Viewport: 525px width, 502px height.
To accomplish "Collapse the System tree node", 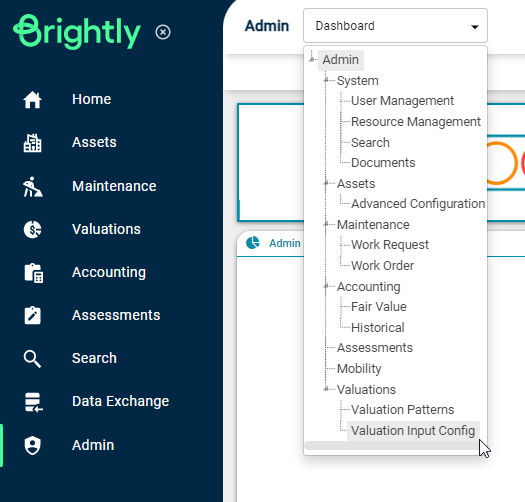I will (x=326, y=80).
